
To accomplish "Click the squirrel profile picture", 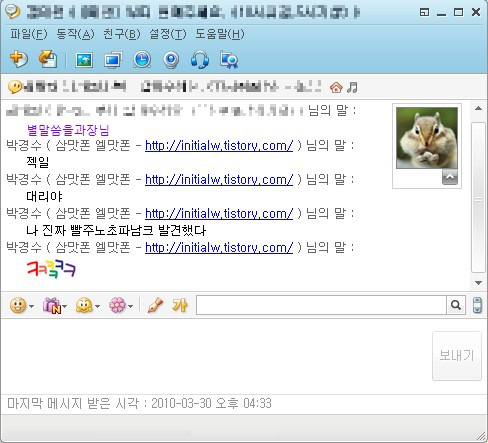I will (x=427, y=138).
